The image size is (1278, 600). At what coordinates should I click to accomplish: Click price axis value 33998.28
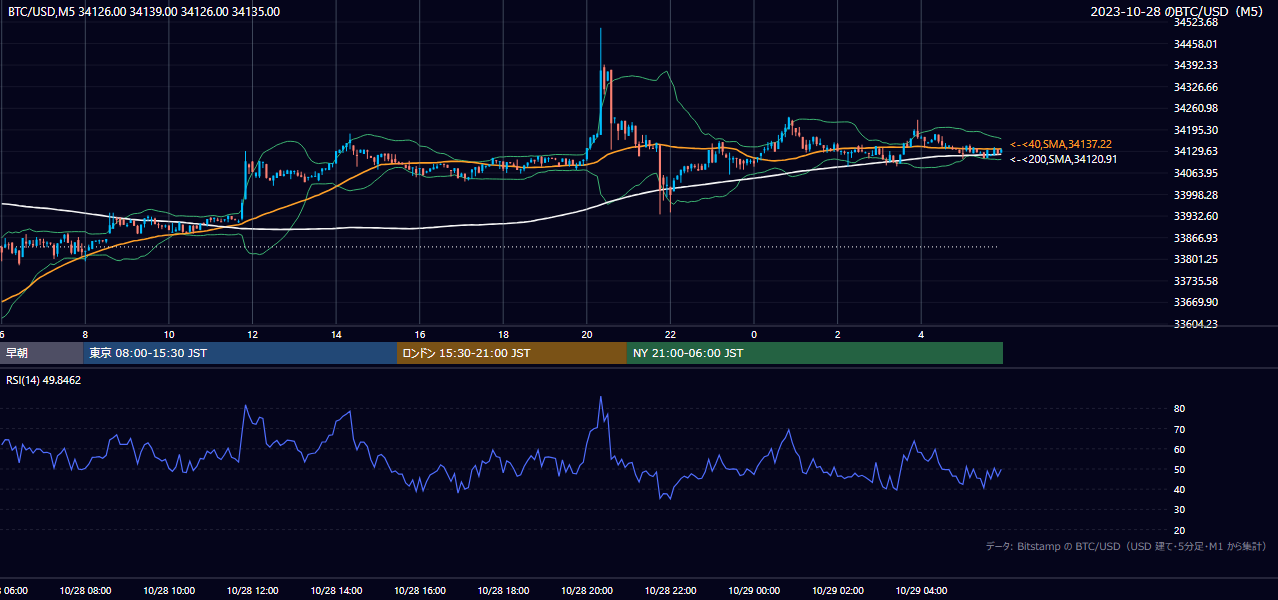1196,195
